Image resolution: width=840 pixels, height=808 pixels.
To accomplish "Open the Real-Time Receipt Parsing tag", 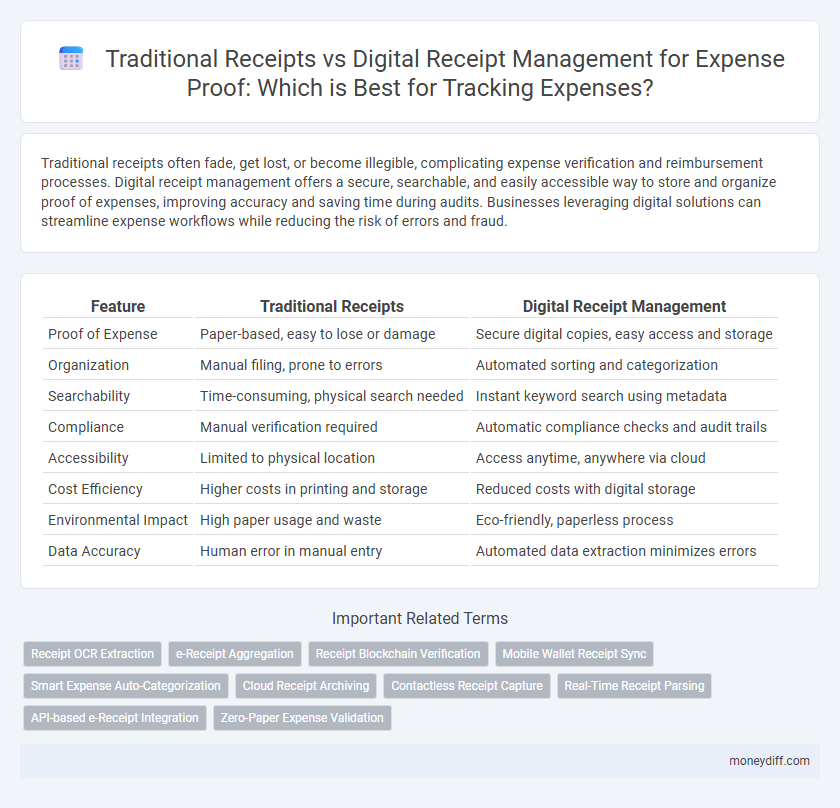I will click(634, 686).
